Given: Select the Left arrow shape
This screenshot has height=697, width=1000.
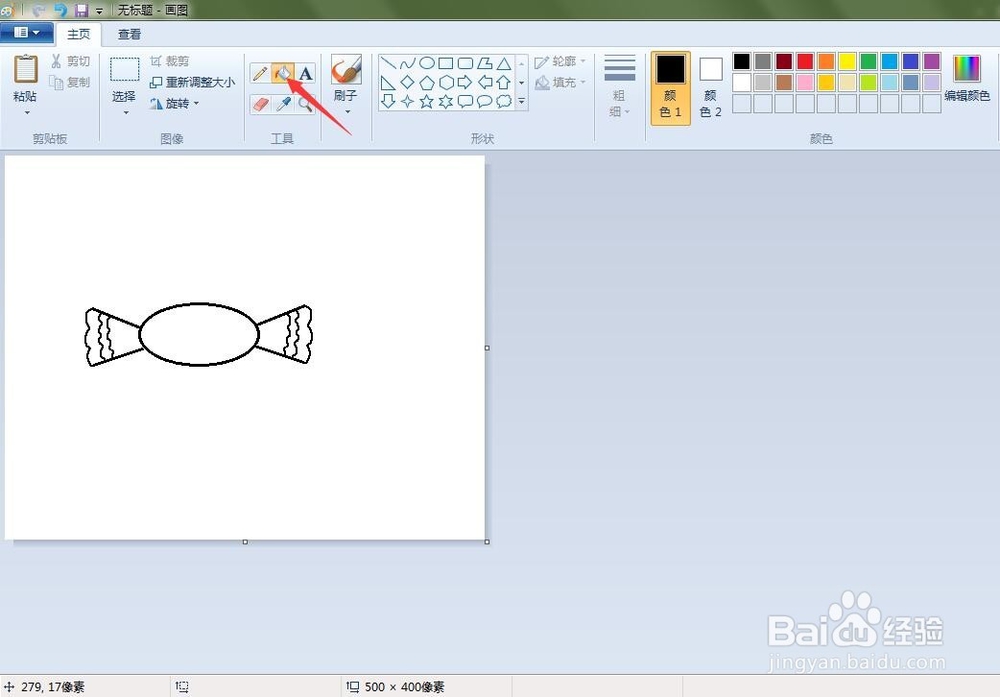Looking at the screenshot, I should pos(485,82).
